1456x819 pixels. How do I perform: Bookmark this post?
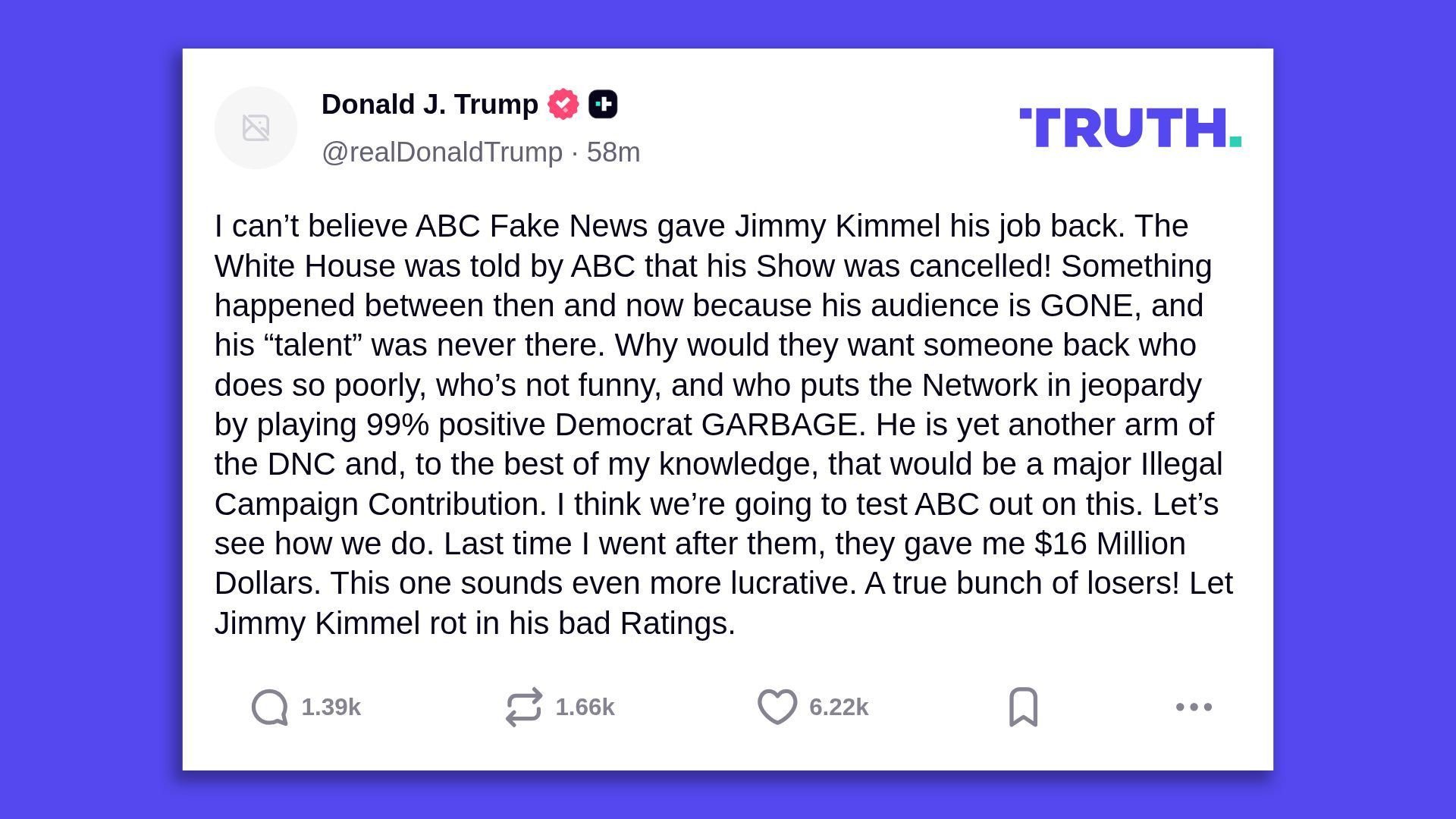point(1023,707)
